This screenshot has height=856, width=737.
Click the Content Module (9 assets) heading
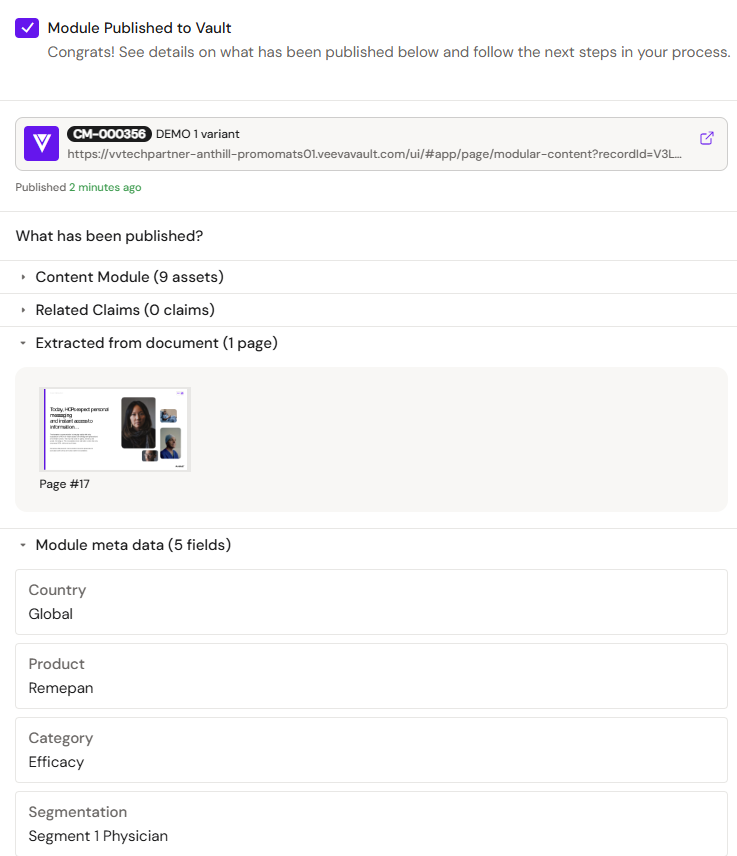click(x=129, y=277)
